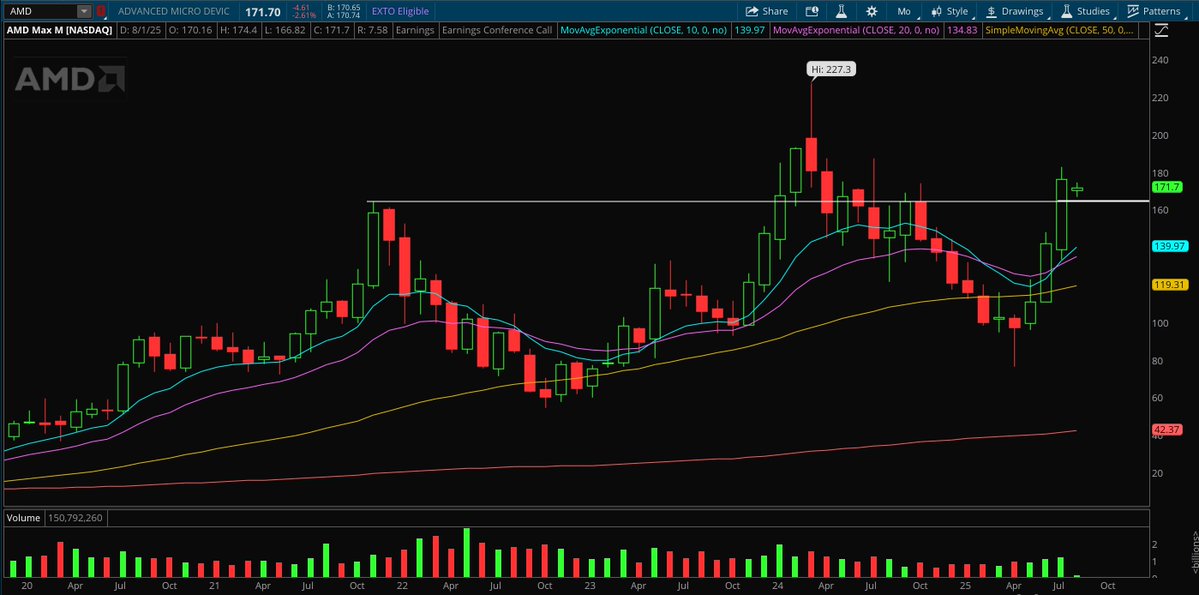
Task: Click the R: 7.58 range value
Action: click(372, 31)
